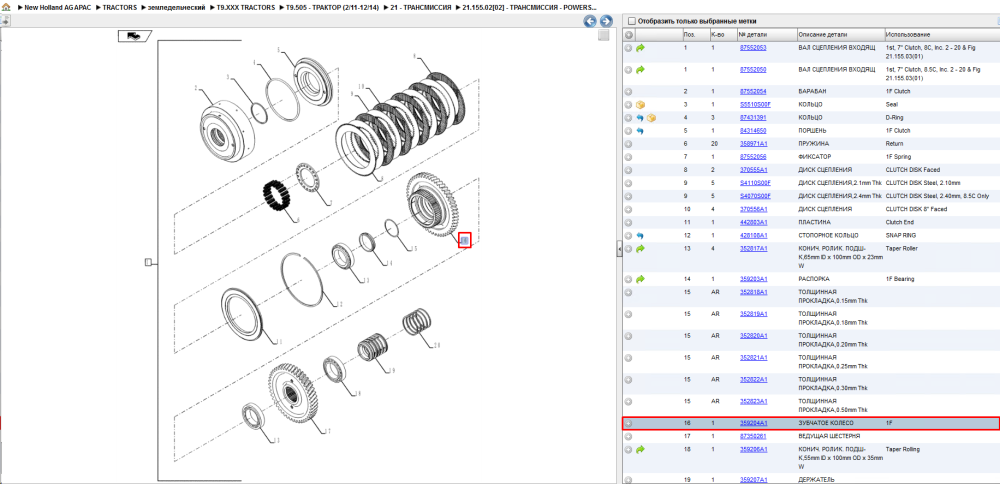The height and width of the screenshot is (484, 1000).
Task: Navigate to 'TRACTORS' breadcrumb
Action: (x=119, y=7)
